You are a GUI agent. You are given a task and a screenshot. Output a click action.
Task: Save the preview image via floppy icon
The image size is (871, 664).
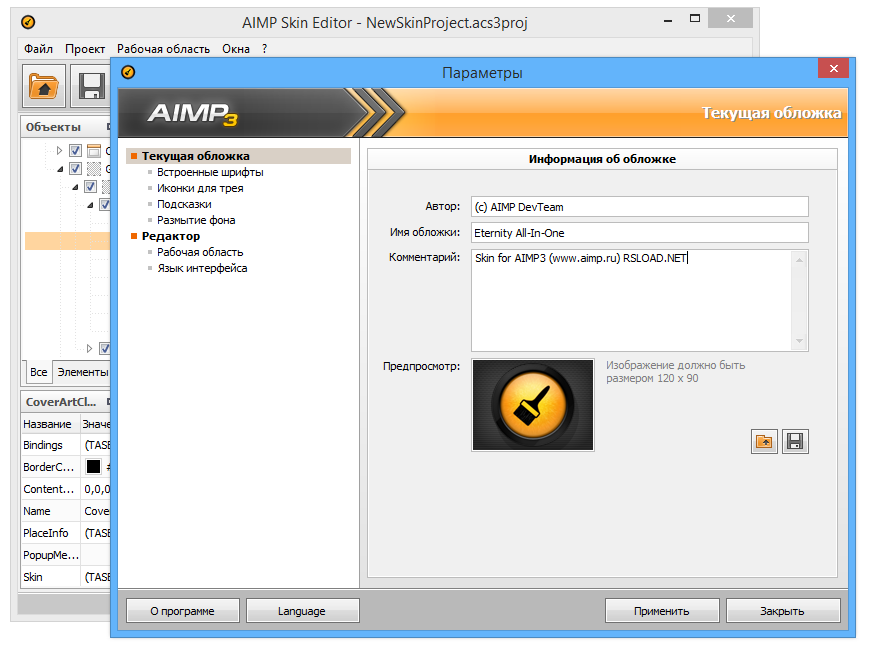point(795,441)
